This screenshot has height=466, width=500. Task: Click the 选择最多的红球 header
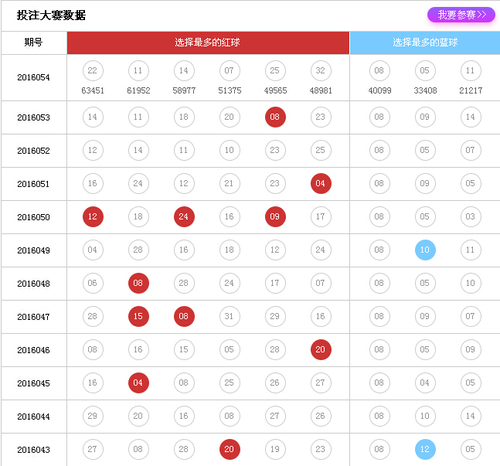click(208, 43)
